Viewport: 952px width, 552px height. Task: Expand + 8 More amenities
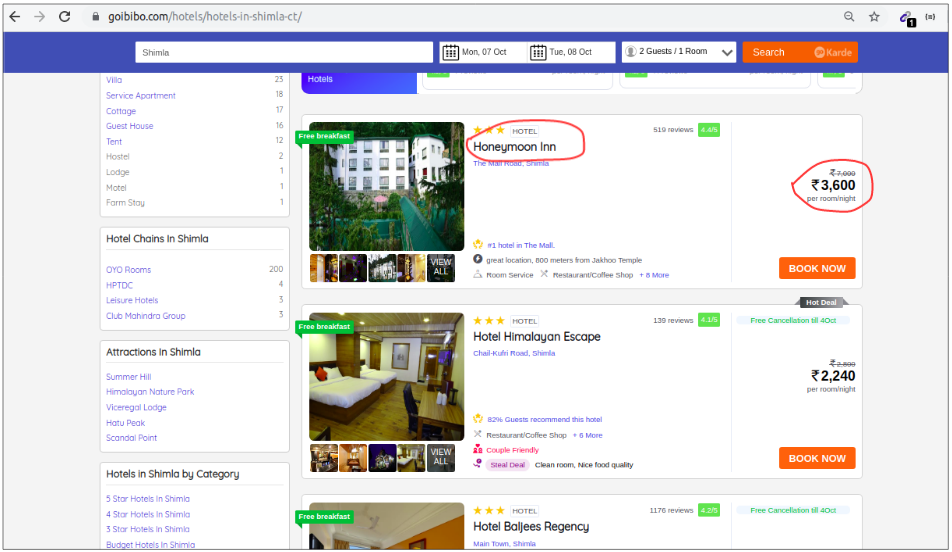point(654,275)
